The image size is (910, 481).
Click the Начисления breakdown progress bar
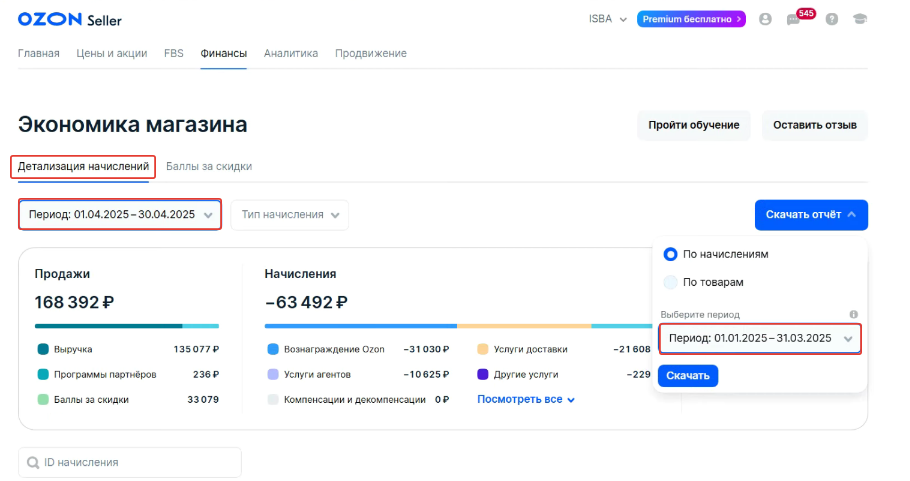(x=458, y=326)
